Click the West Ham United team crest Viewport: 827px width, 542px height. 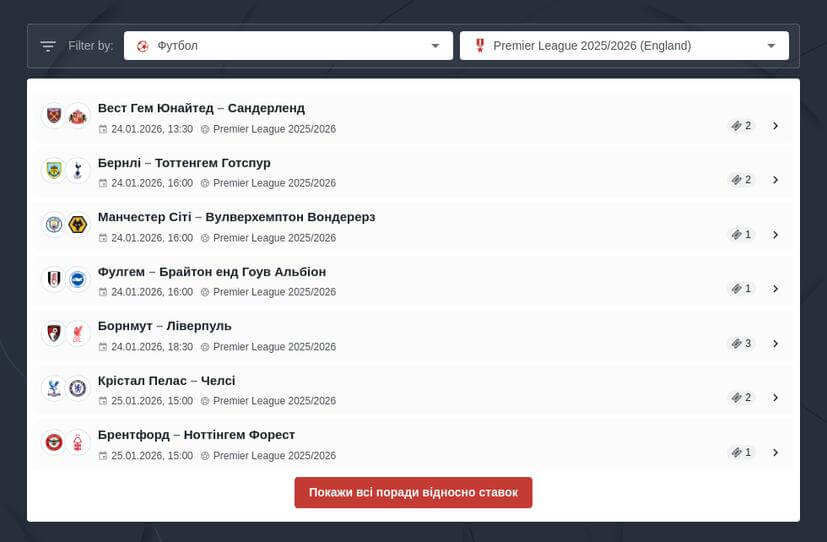point(53,116)
